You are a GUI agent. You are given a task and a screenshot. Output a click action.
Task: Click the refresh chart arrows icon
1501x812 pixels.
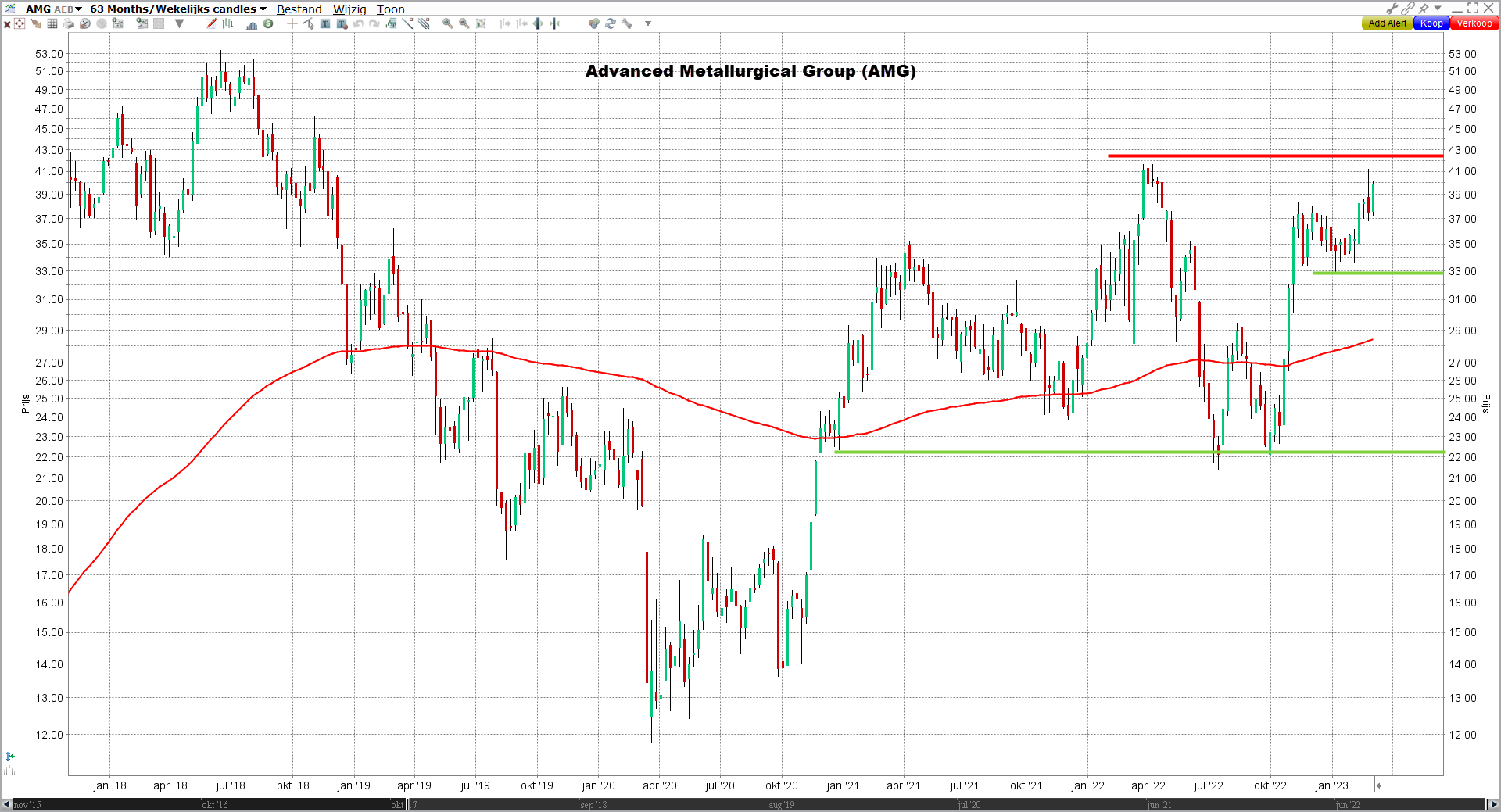coord(610,23)
